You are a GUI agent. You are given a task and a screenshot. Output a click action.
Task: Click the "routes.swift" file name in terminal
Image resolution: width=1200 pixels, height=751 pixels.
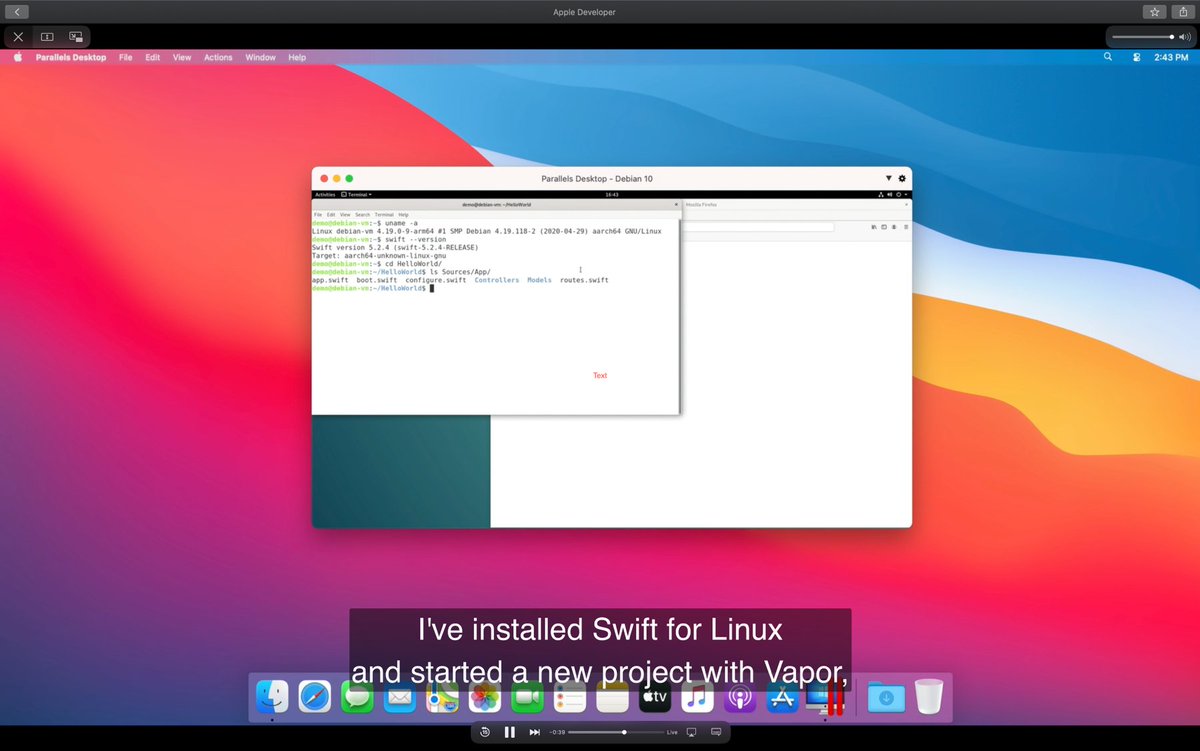point(584,280)
